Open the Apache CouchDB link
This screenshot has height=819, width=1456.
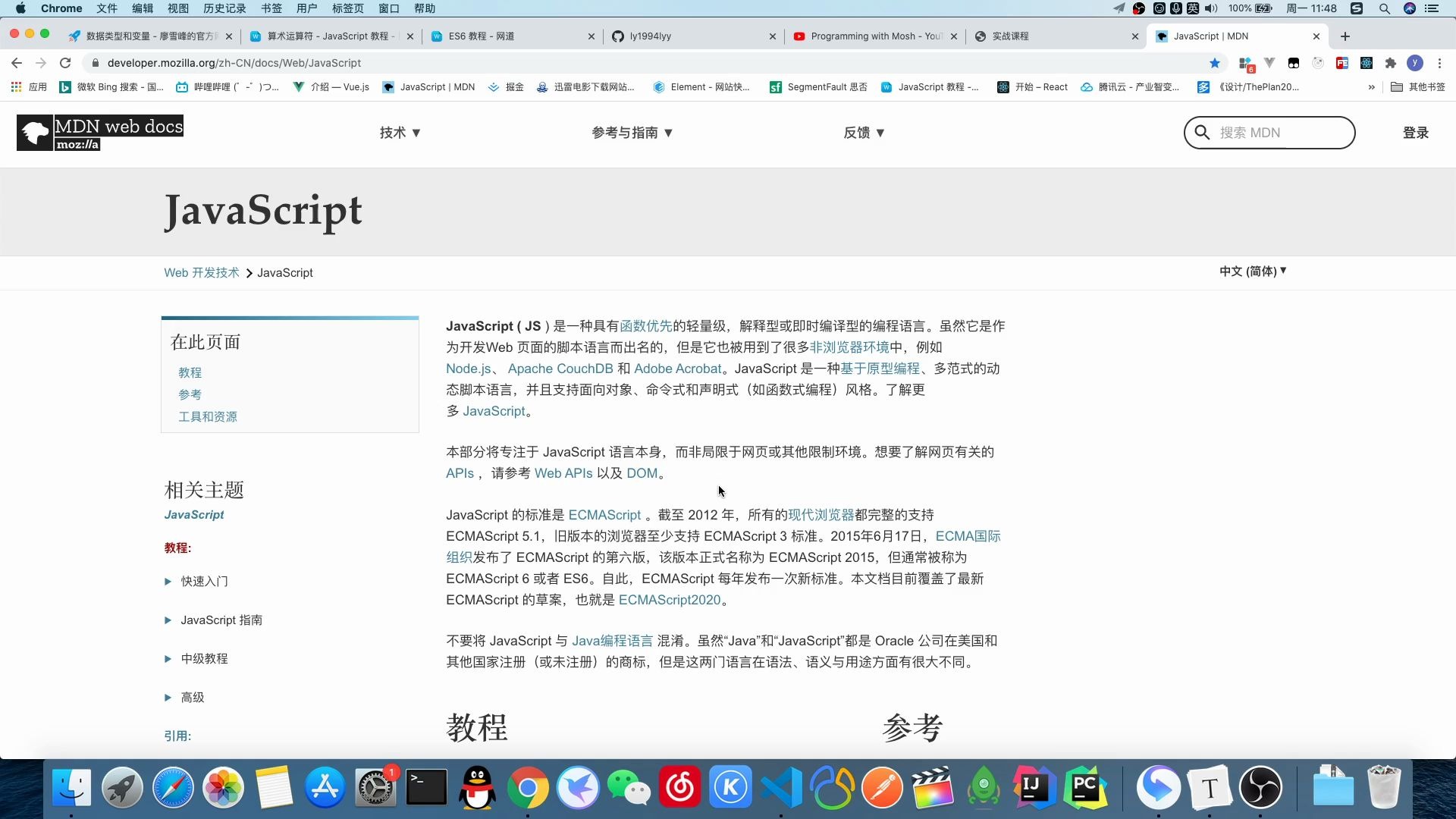click(560, 369)
